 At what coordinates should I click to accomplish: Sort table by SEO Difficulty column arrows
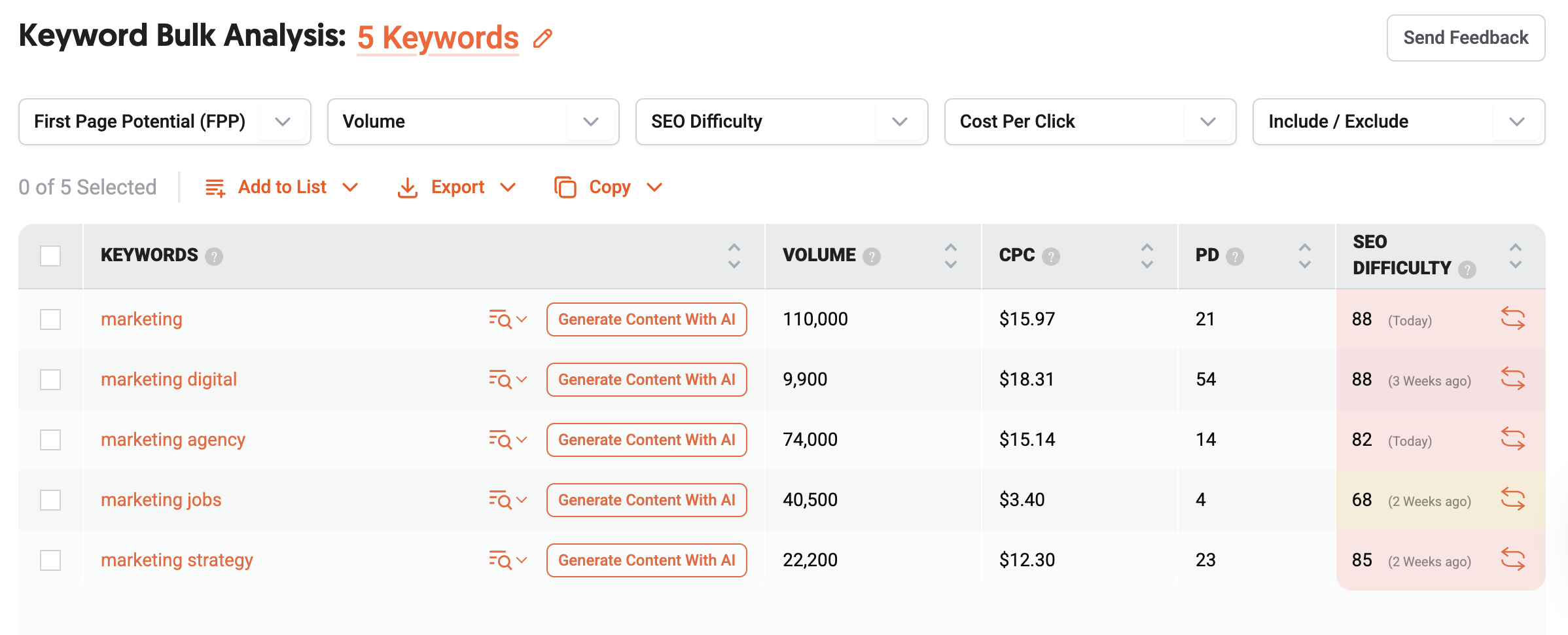click(1516, 256)
